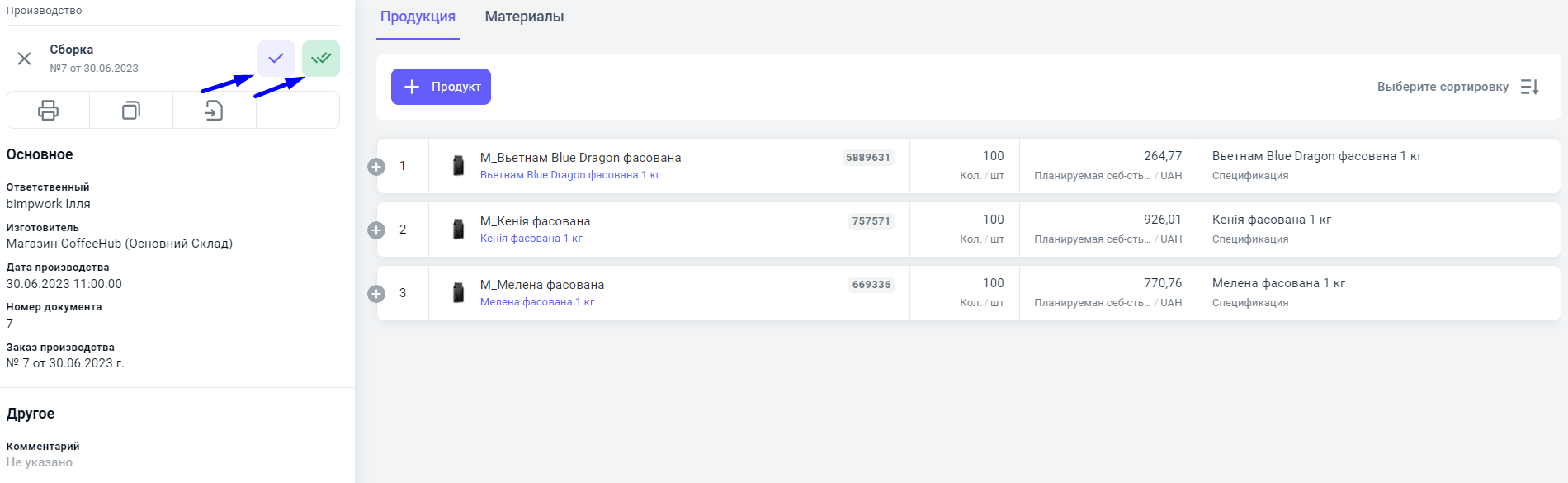This screenshot has height=483, width=1568.
Task: Click the export document icon
Action: click(x=214, y=110)
